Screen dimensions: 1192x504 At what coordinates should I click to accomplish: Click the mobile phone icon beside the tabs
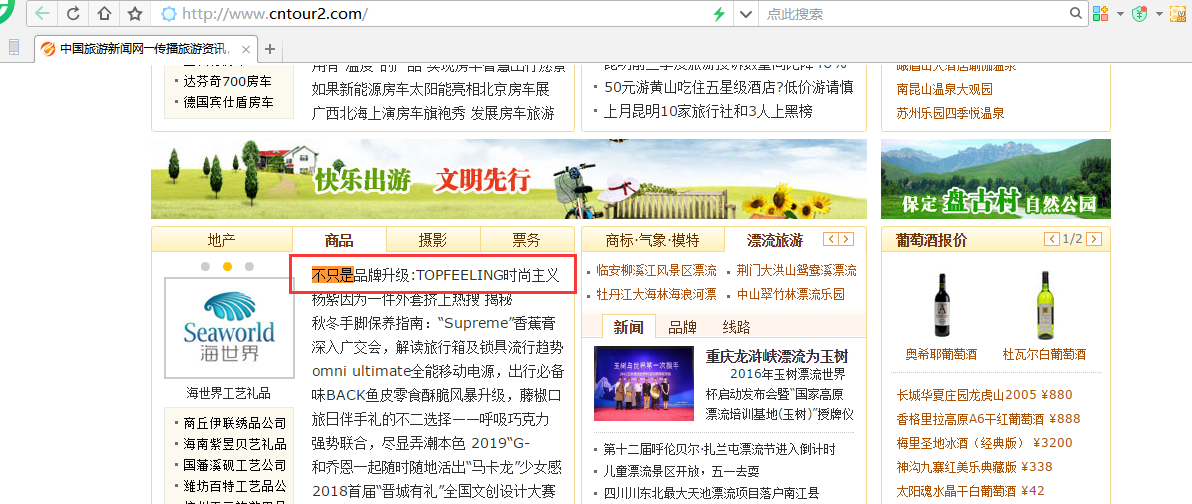pos(13,48)
